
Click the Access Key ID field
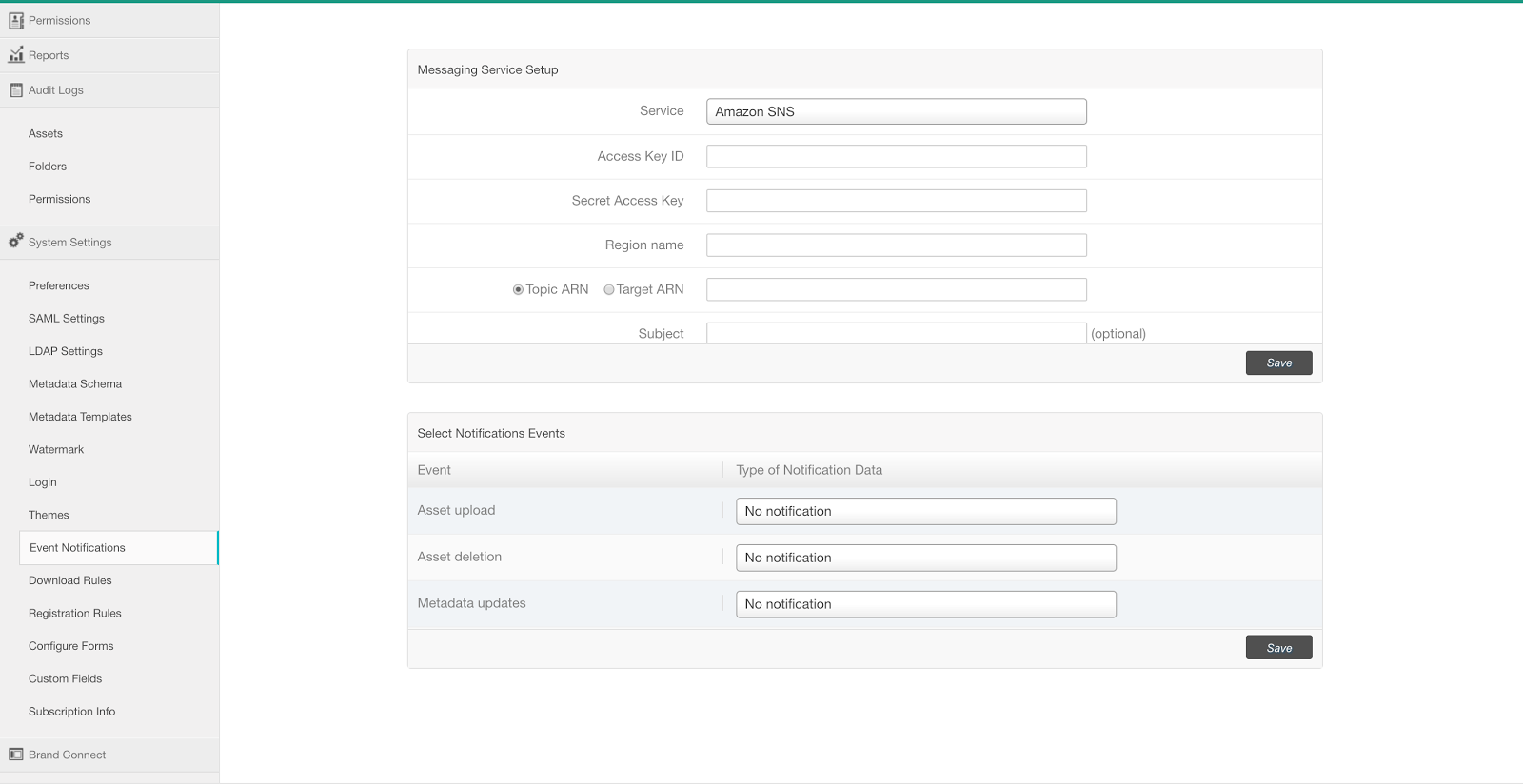[x=897, y=156]
